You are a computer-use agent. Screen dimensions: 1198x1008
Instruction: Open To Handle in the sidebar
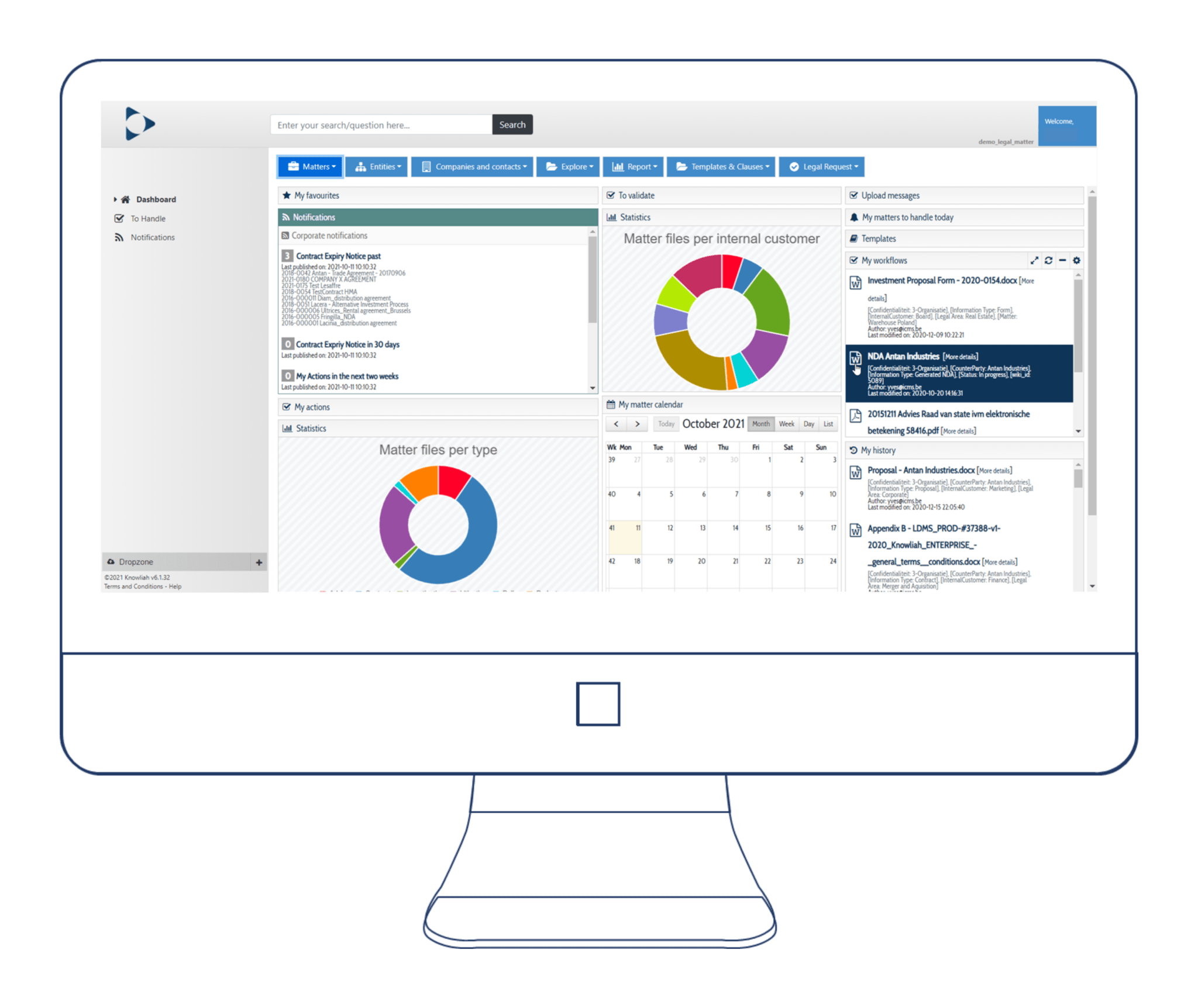coord(147,219)
